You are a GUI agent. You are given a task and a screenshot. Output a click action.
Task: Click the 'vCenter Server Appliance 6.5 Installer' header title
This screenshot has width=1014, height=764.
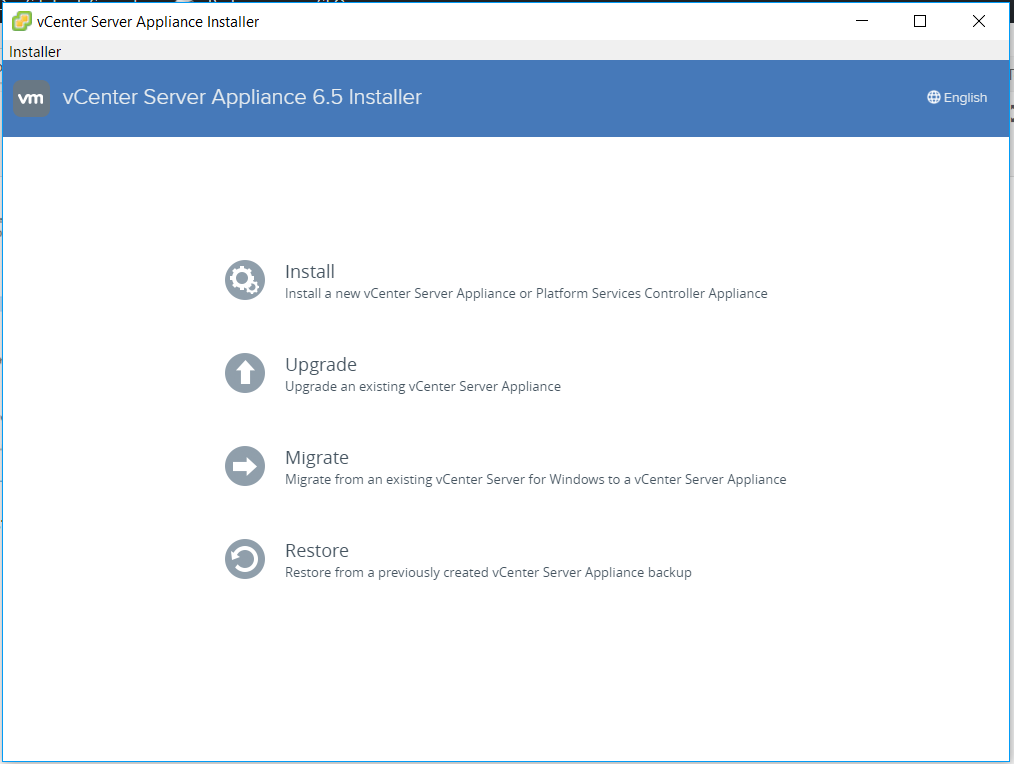point(242,97)
